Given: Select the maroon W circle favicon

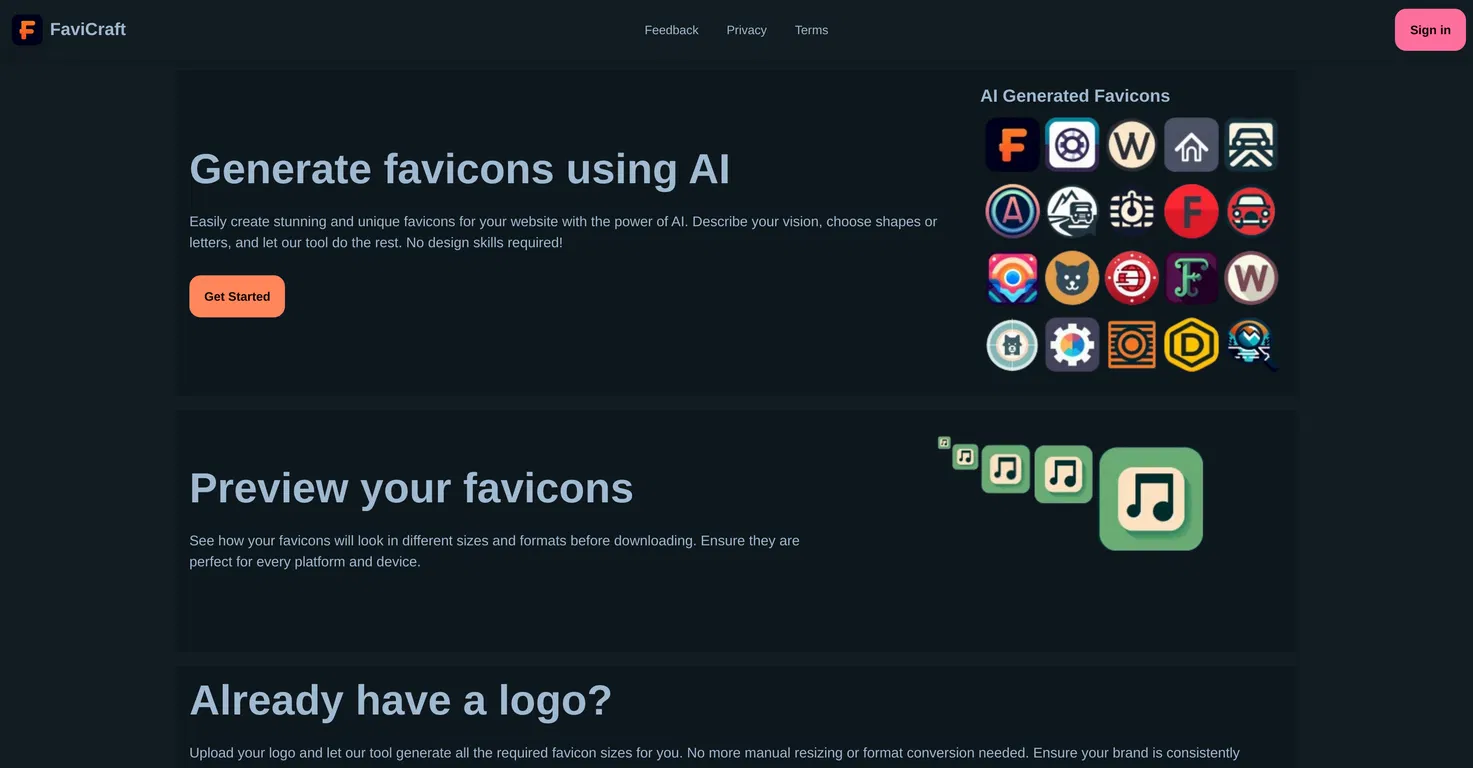Looking at the screenshot, I should (x=1252, y=278).
